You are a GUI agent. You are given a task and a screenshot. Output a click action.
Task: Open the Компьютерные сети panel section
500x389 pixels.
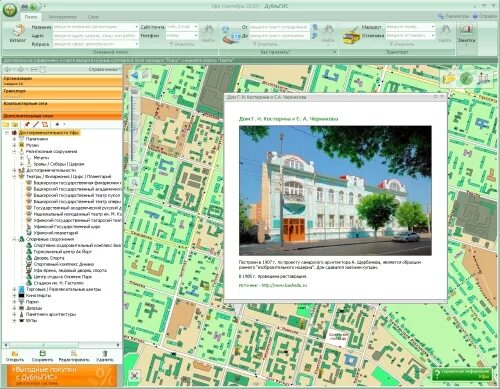point(62,105)
